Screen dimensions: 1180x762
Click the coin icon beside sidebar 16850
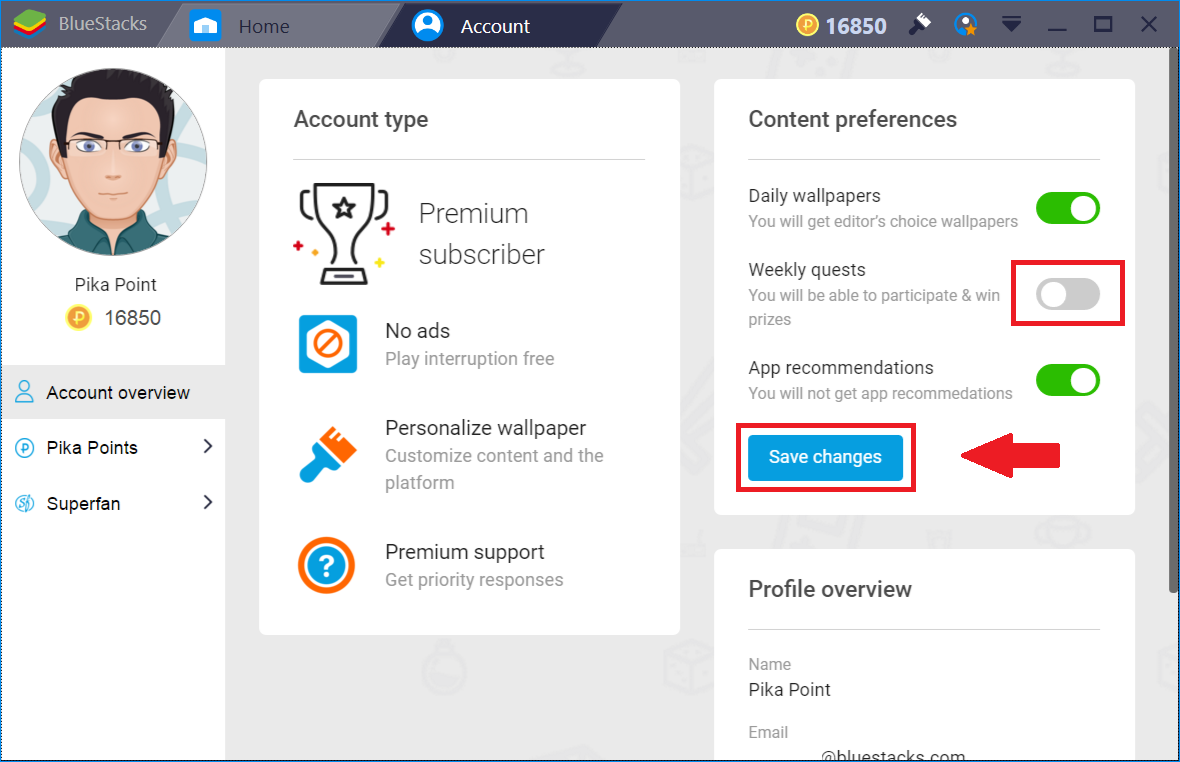coord(78,317)
